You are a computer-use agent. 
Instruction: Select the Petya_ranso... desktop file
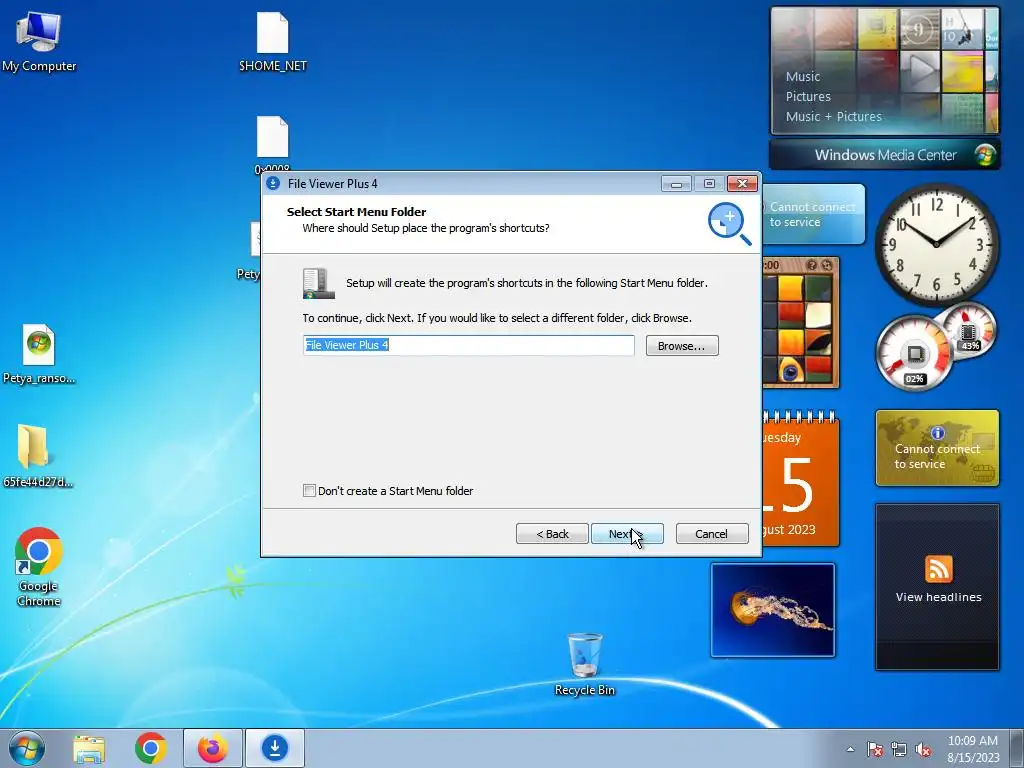(x=39, y=354)
